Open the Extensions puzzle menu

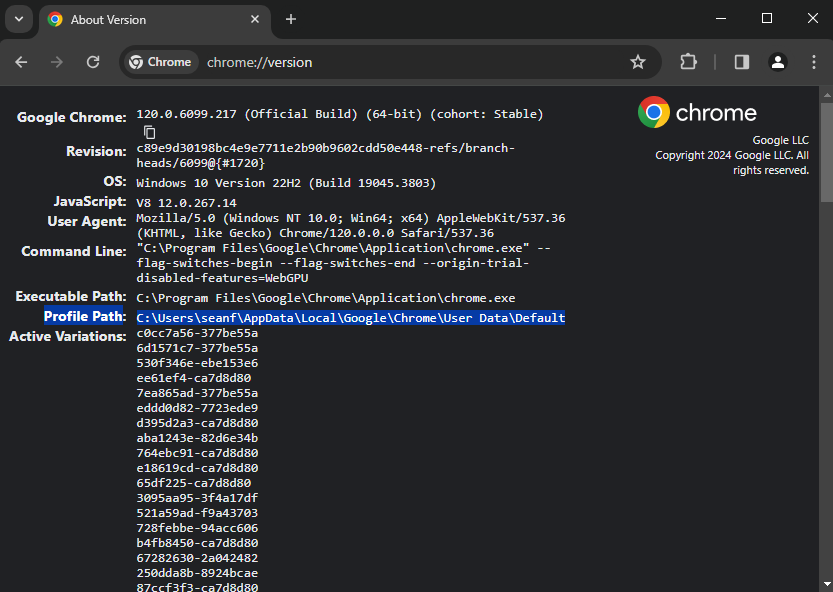pos(688,62)
